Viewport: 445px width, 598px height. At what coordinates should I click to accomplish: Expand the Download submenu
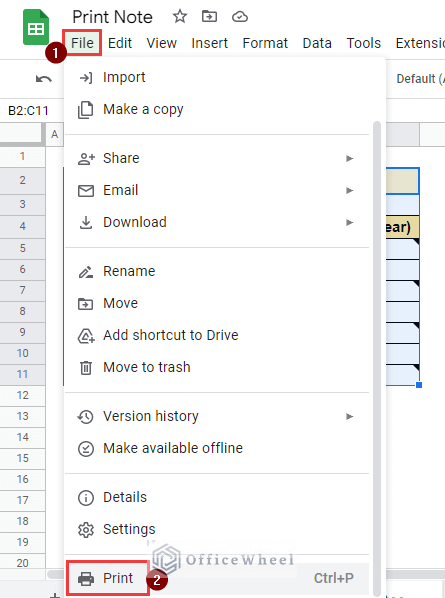pos(217,222)
